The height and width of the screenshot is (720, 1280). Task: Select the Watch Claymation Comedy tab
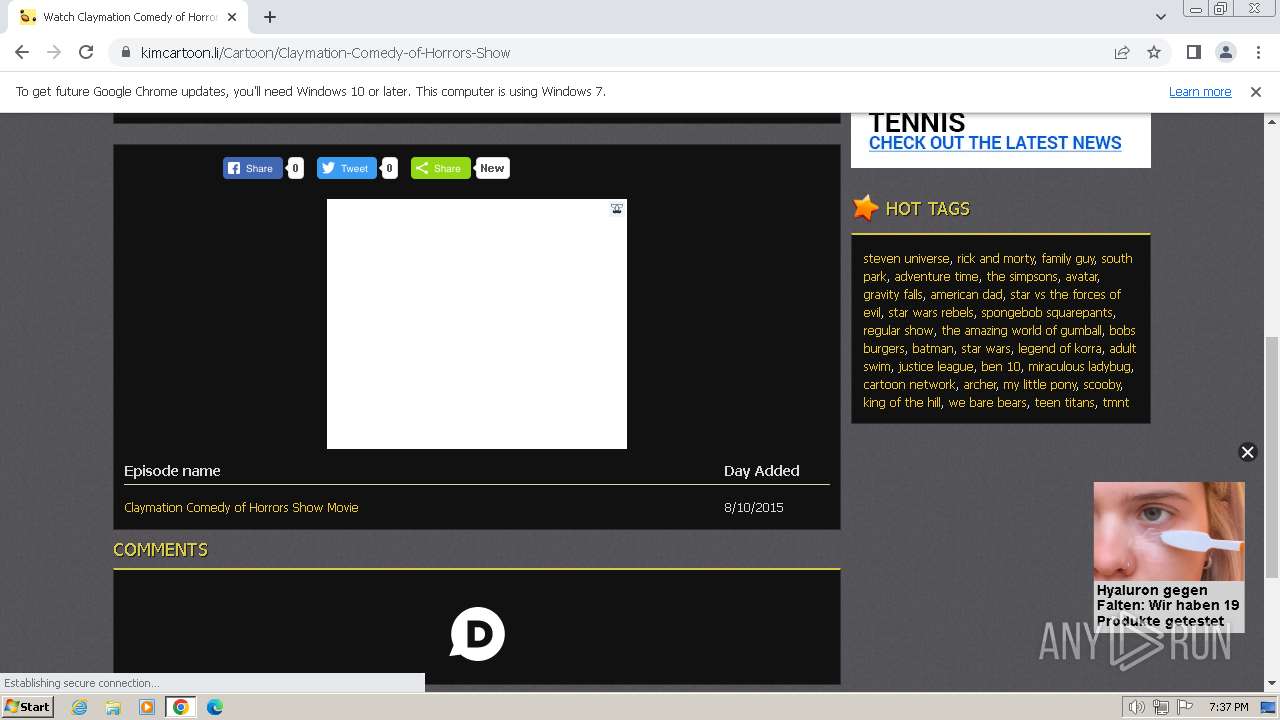click(128, 17)
